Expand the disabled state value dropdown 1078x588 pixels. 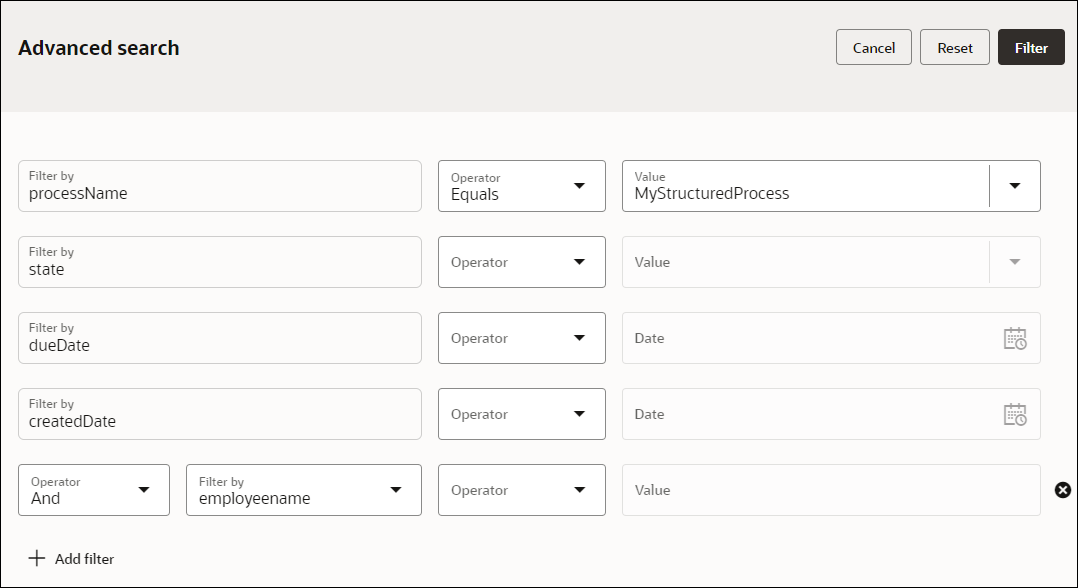tap(1015, 262)
